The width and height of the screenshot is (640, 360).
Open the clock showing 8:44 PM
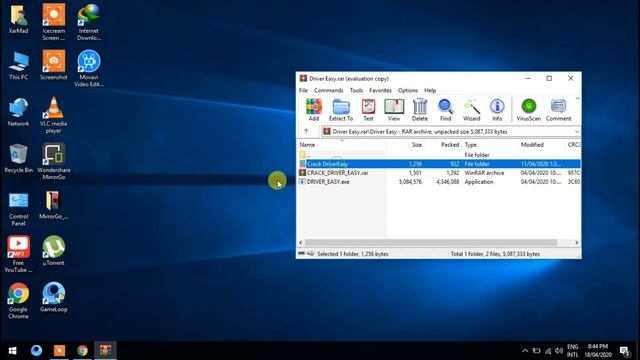tap(598, 351)
